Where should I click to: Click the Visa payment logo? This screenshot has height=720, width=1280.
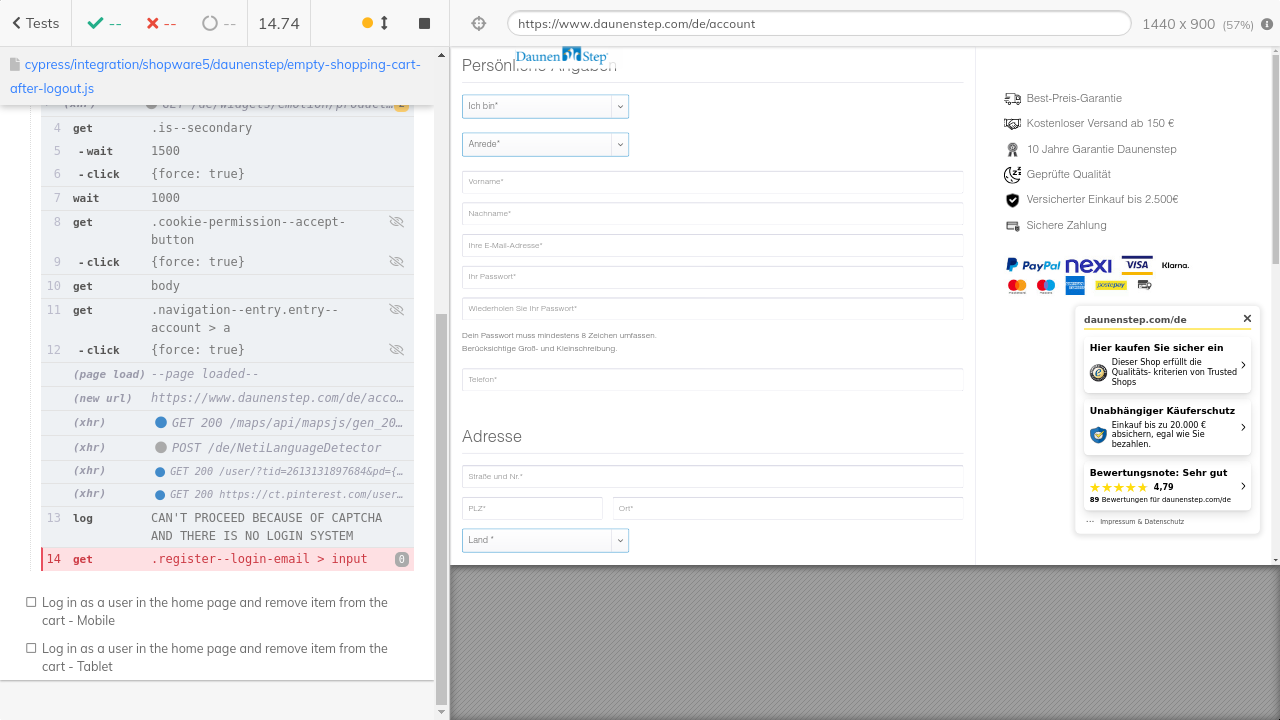tap(1136, 265)
